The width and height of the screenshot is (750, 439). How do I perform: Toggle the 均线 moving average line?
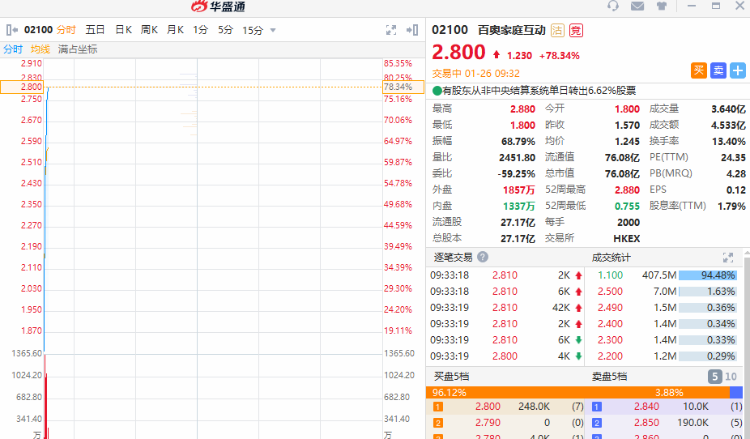click(x=40, y=49)
